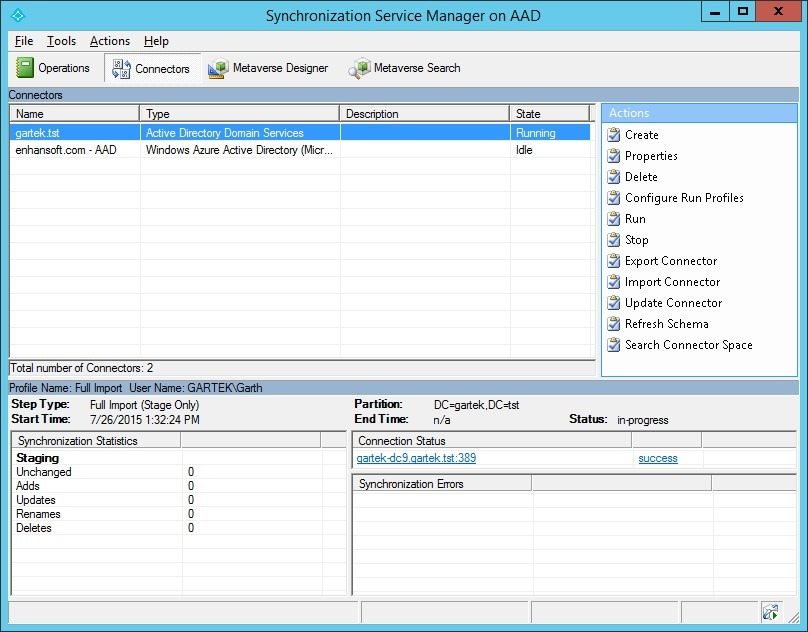The image size is (808, 632).
Task: Click the Metaverse Search icon
Action: coord(359,68)
